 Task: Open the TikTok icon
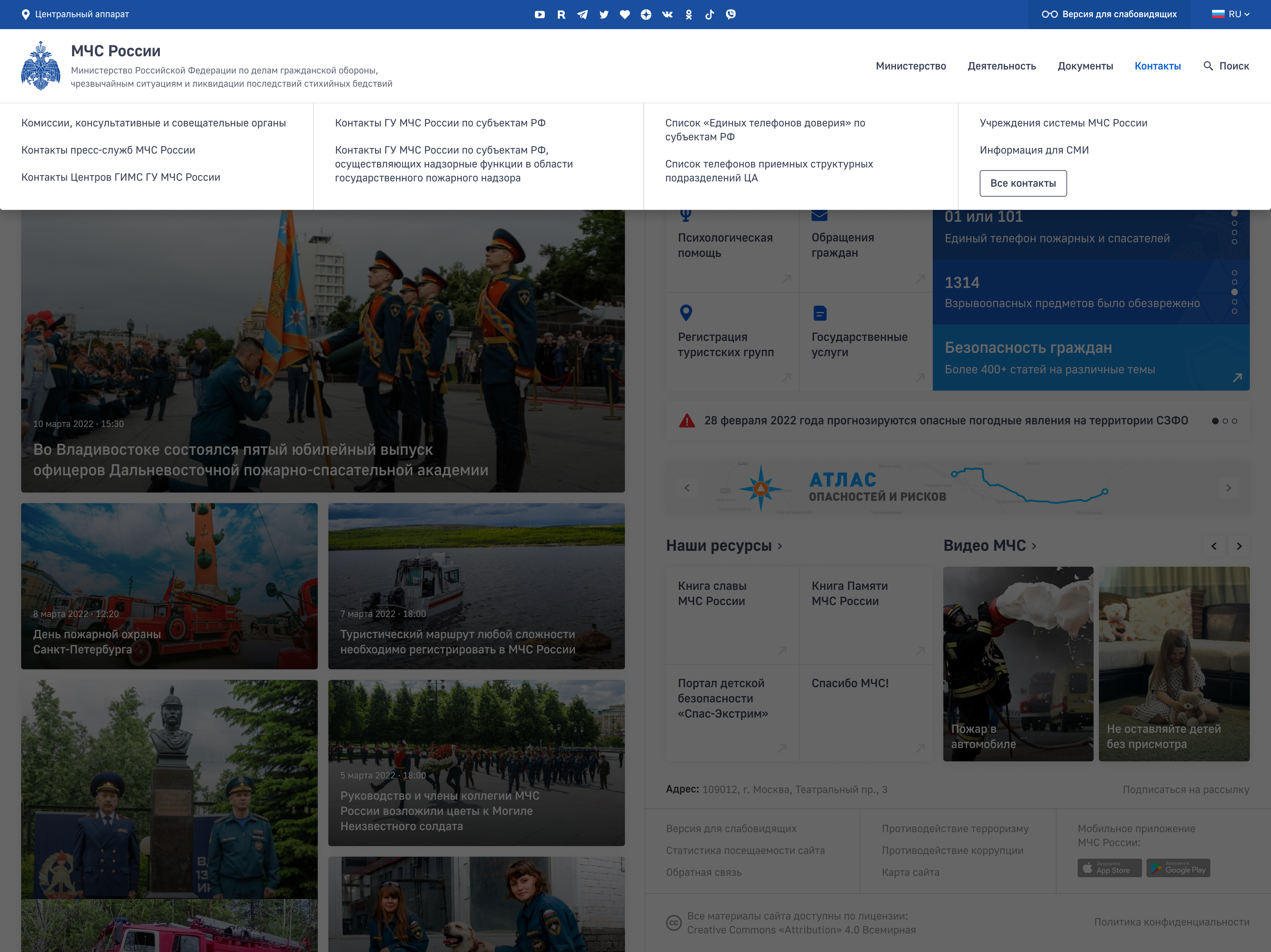(710, 14)
